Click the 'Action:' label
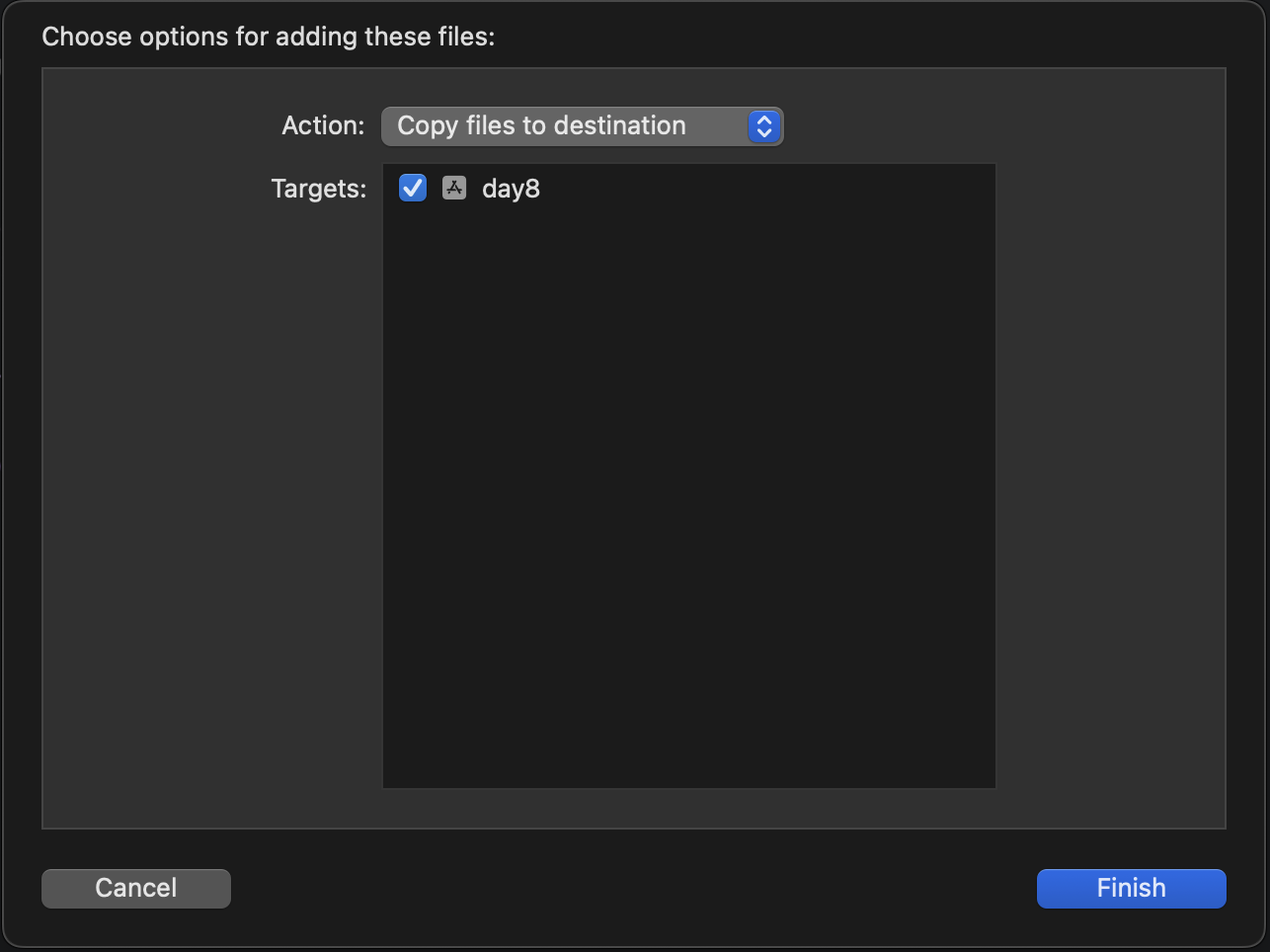 tap(323, 126)
